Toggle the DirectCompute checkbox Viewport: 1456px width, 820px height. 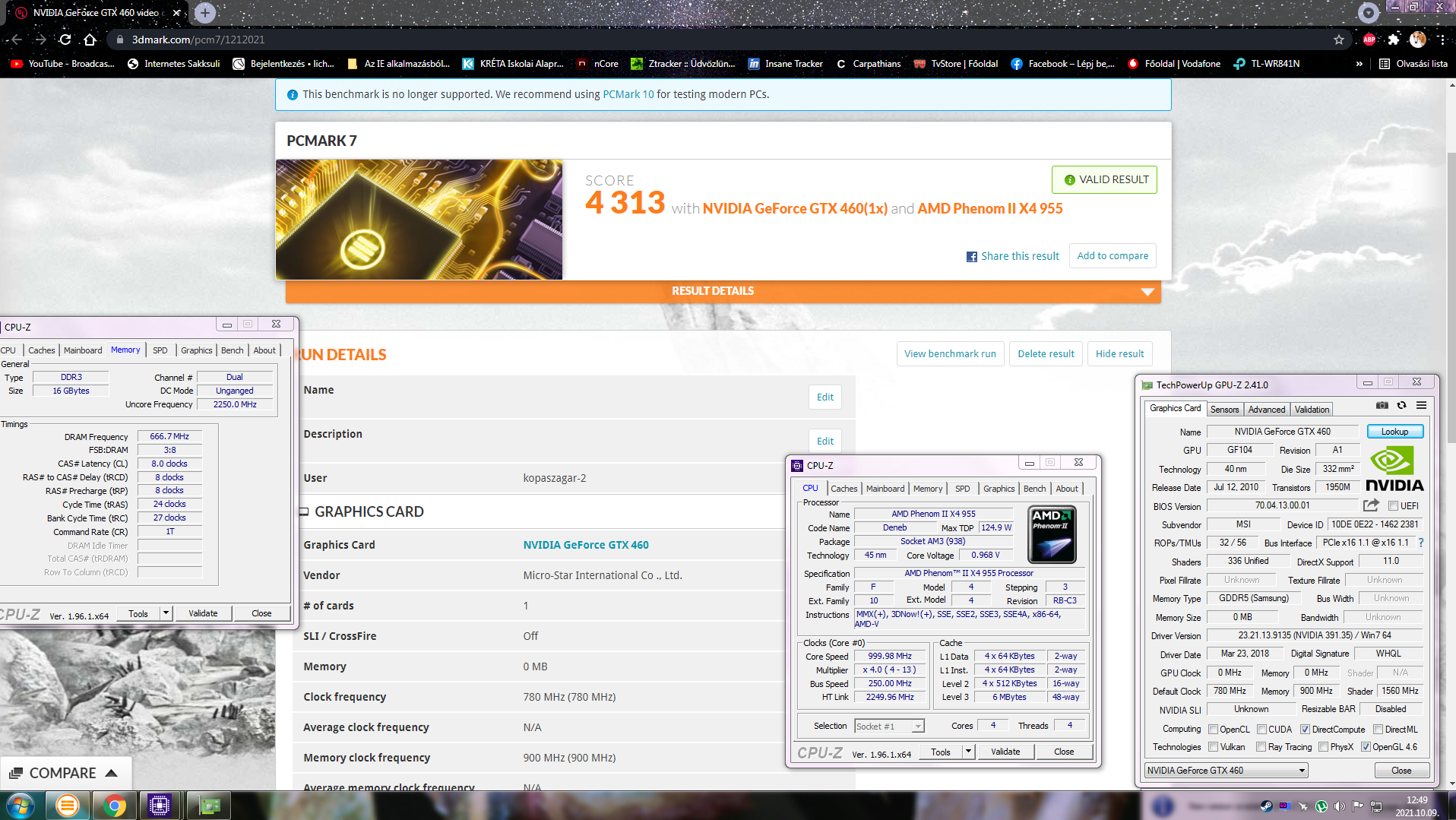coord(1305,730)
